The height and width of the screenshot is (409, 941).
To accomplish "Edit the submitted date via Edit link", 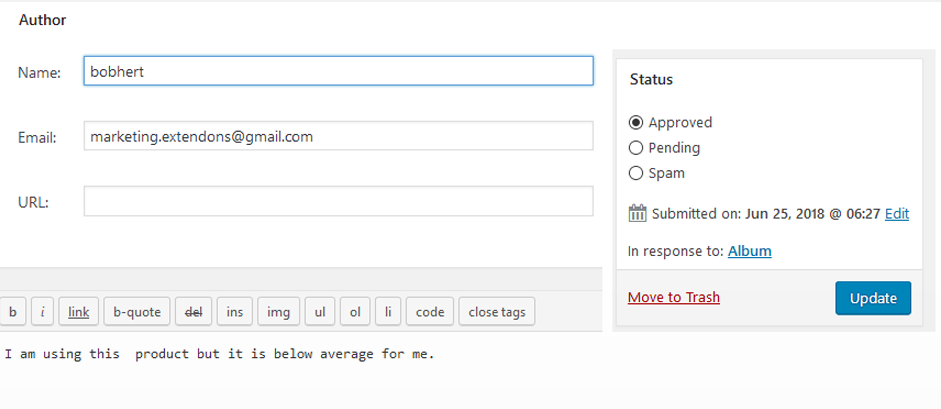I will tap(897, 213).
